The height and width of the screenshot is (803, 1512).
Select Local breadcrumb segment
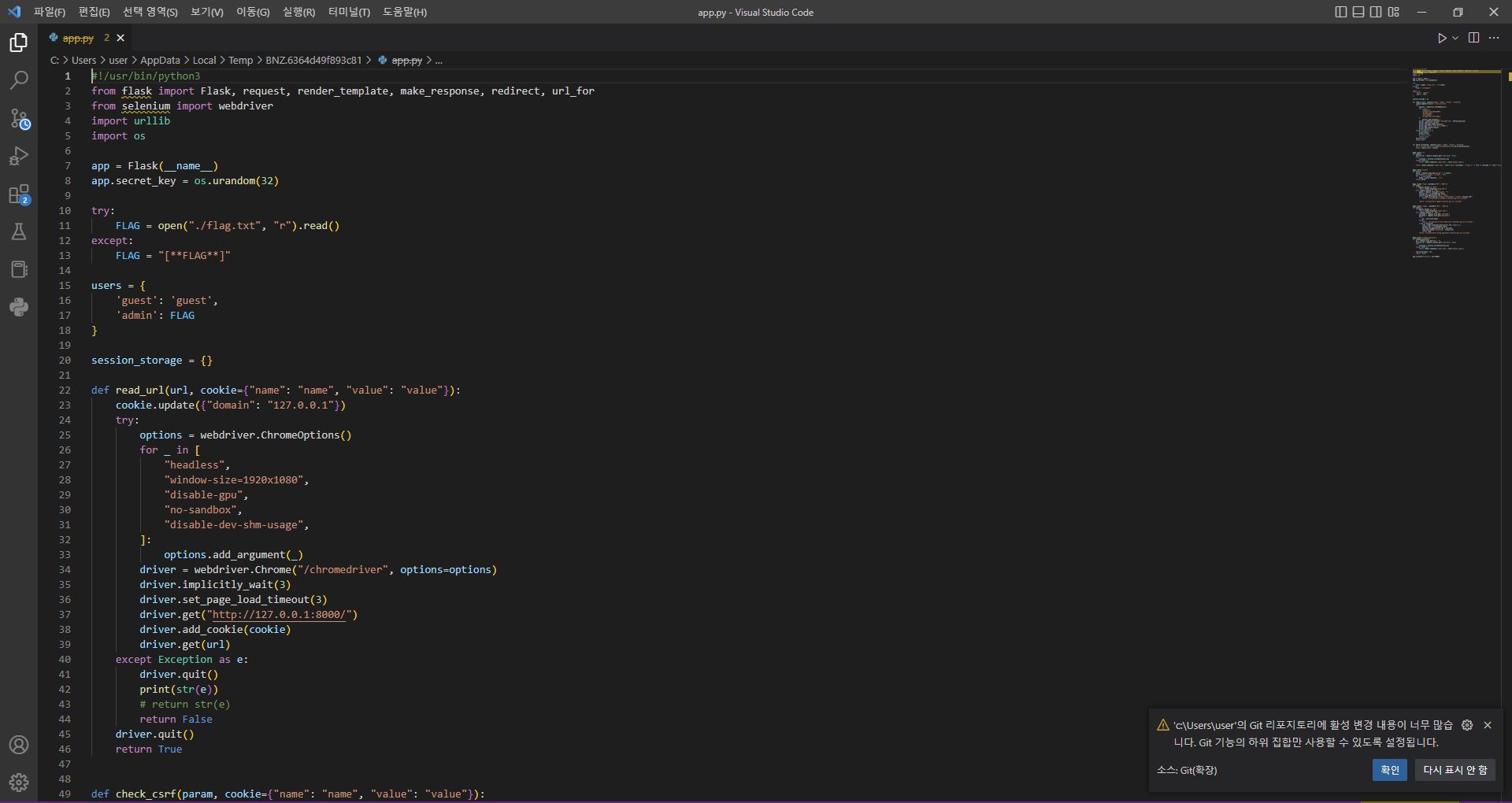(x=204, y=60)
